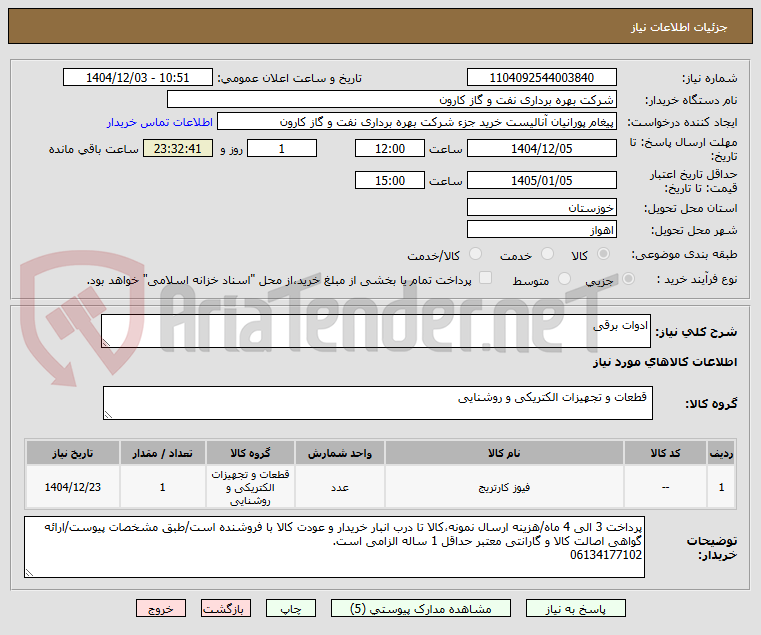Click the 12:00 deadline time field
This screenshot has height=635, width=761.
coord(390,149)
